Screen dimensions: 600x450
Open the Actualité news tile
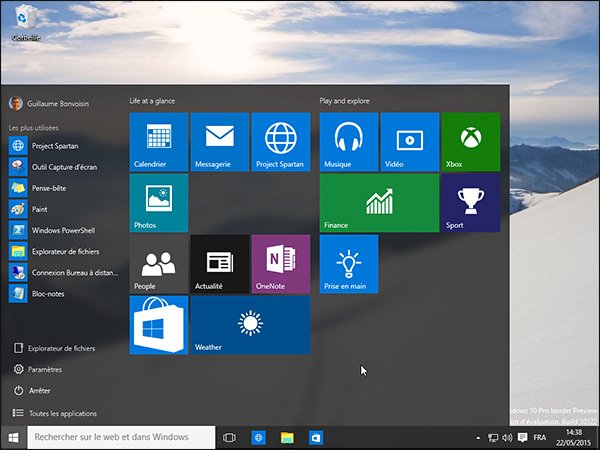point(220,264)
